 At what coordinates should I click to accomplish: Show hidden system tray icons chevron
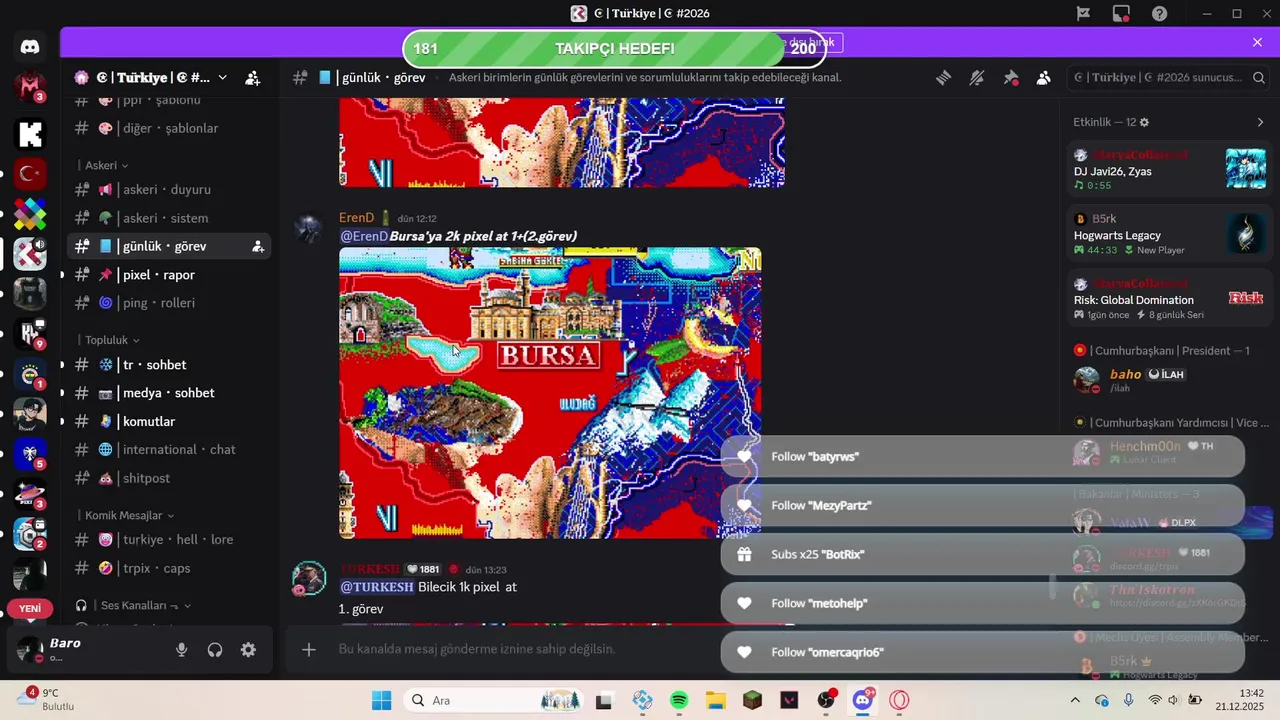1075,700
